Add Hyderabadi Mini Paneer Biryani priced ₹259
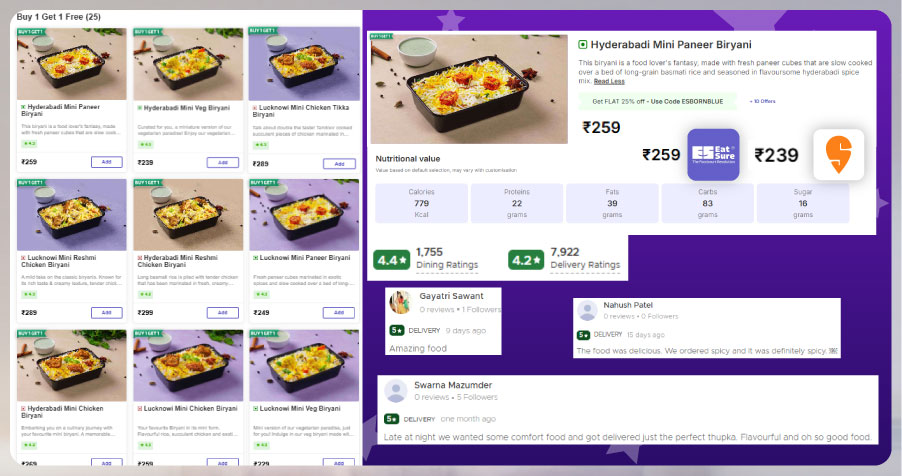The width and height of the screenshot is (902, 476). click(106, 162)
